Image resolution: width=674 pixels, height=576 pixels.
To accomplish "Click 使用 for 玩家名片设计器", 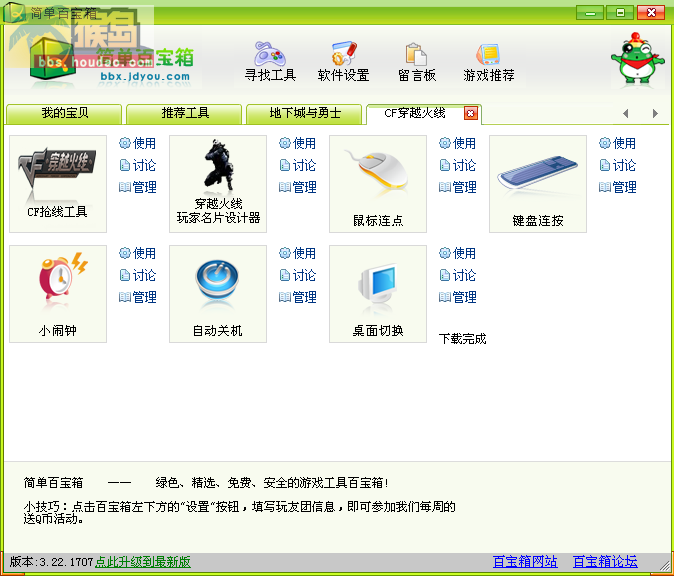I will 297,143.
